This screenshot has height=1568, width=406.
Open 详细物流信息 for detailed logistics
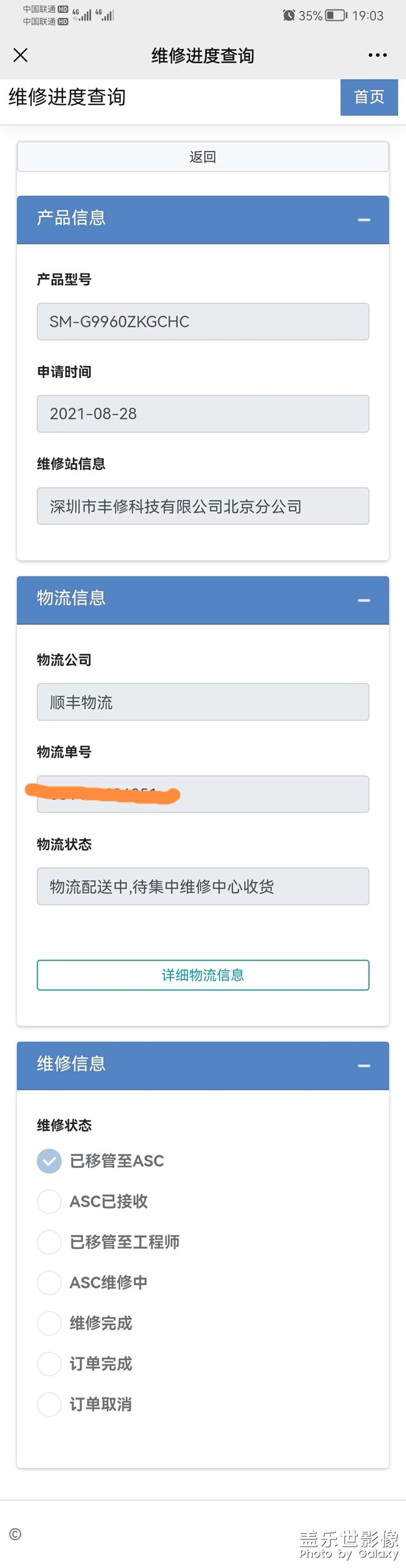click(x=202, y=975)
